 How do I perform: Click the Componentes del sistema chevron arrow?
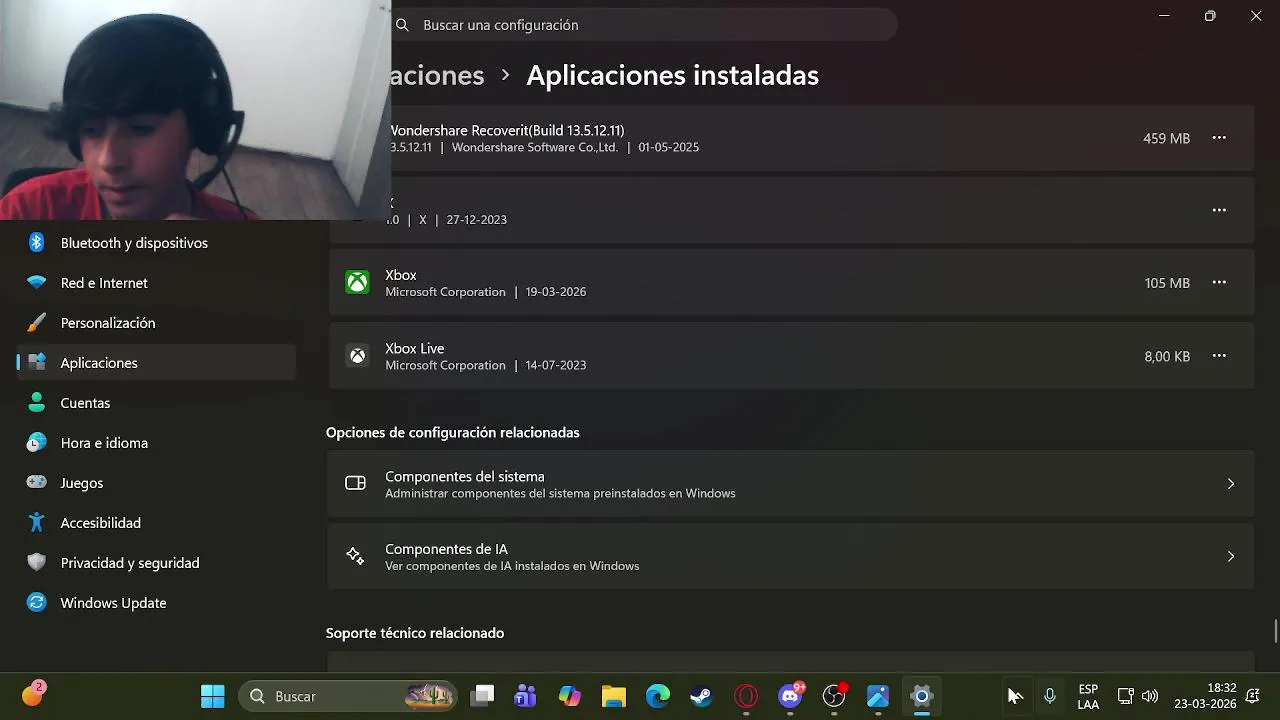pos(1230,484)
